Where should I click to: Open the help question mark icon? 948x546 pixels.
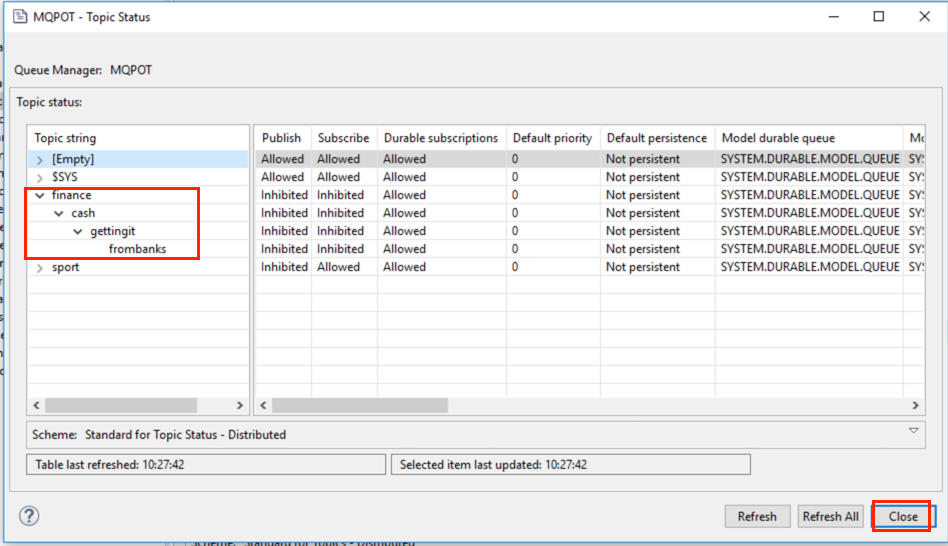[29, 516]
